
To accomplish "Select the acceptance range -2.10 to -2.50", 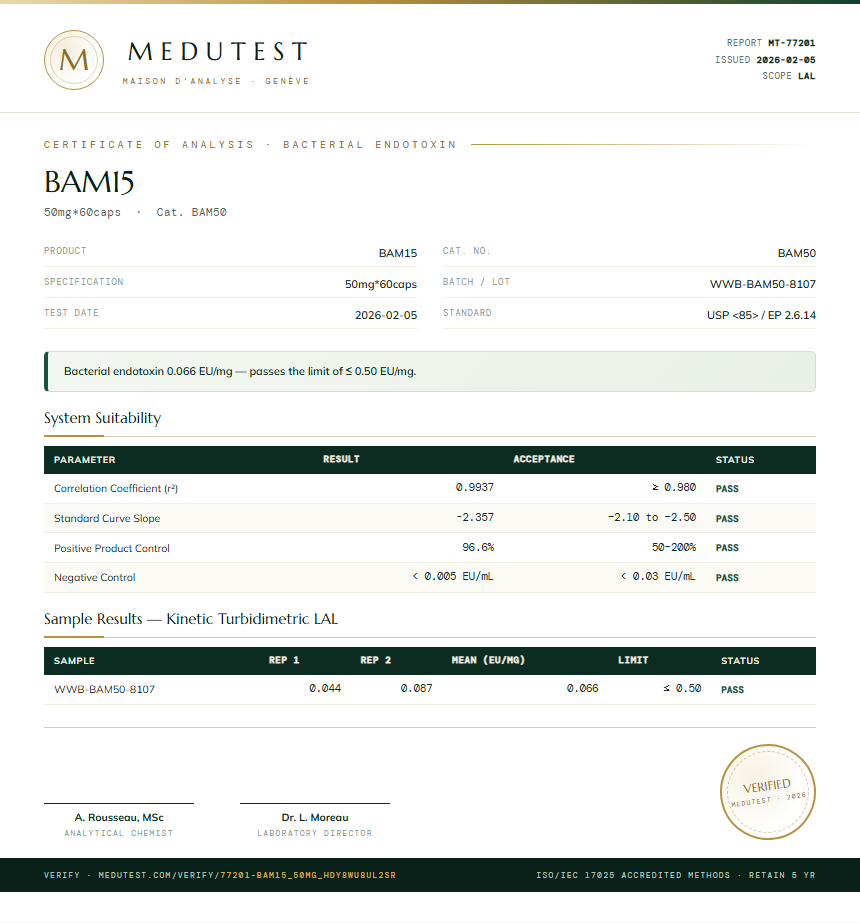I will click(652, 517).
